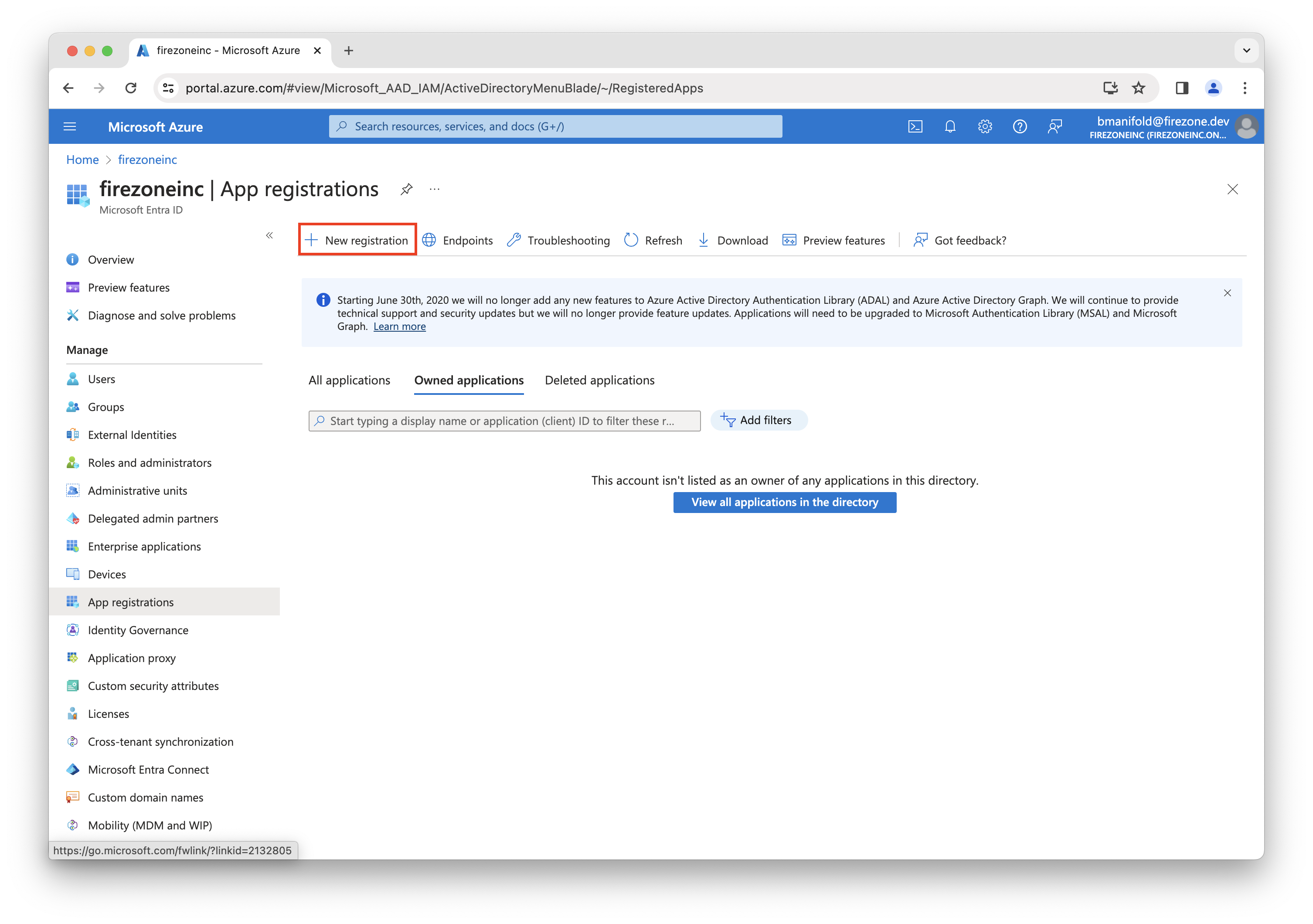Collapse the left navigation menu

click(269, 235)
